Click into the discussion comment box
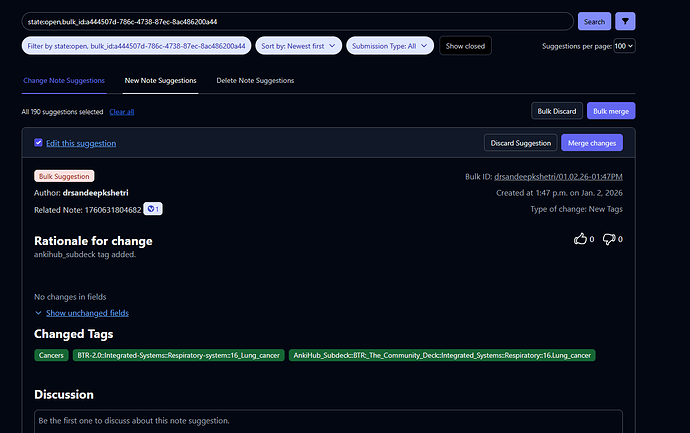Viewport: 690px width, 433px height. (328, 421)
